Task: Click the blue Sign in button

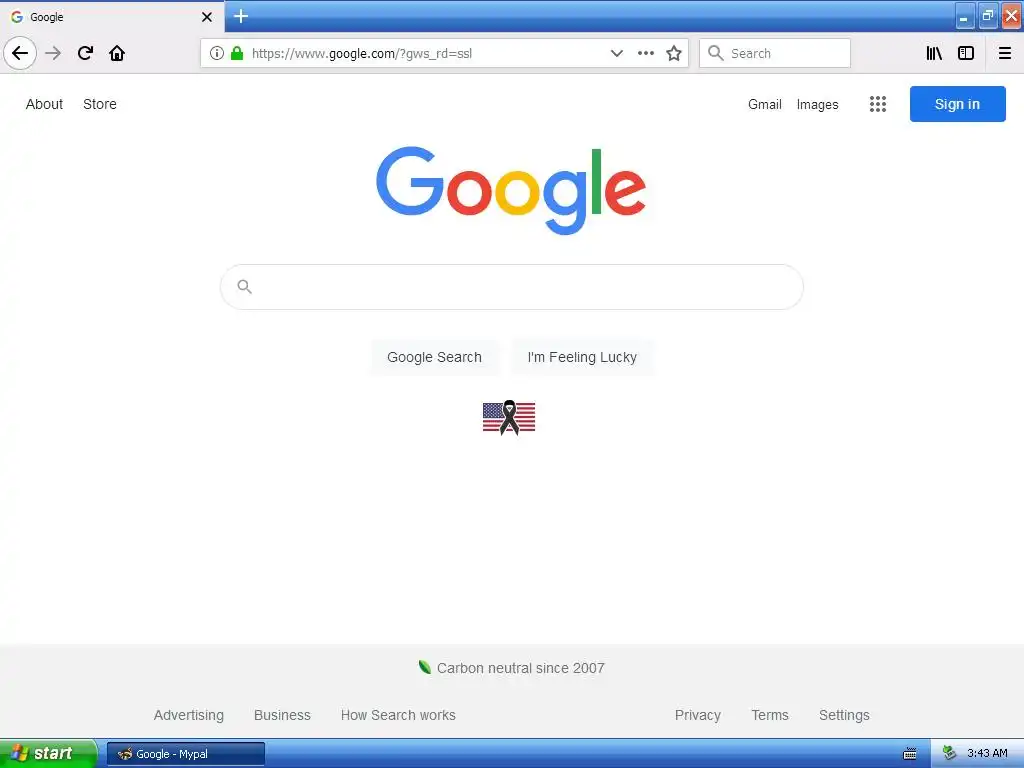Action: pos(957,104)
